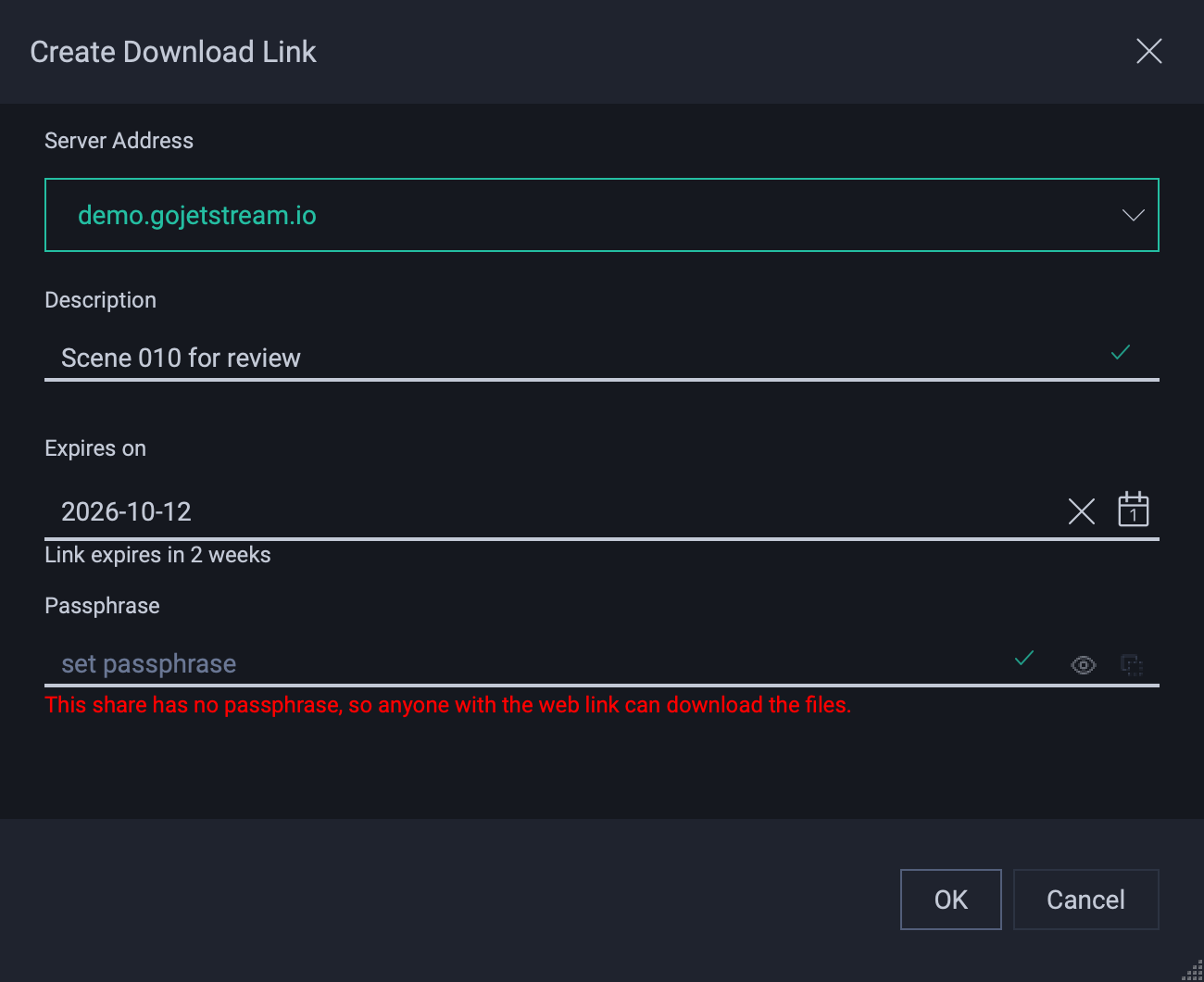
Task: Confirm with the OK button
Action: coord(951,900)
